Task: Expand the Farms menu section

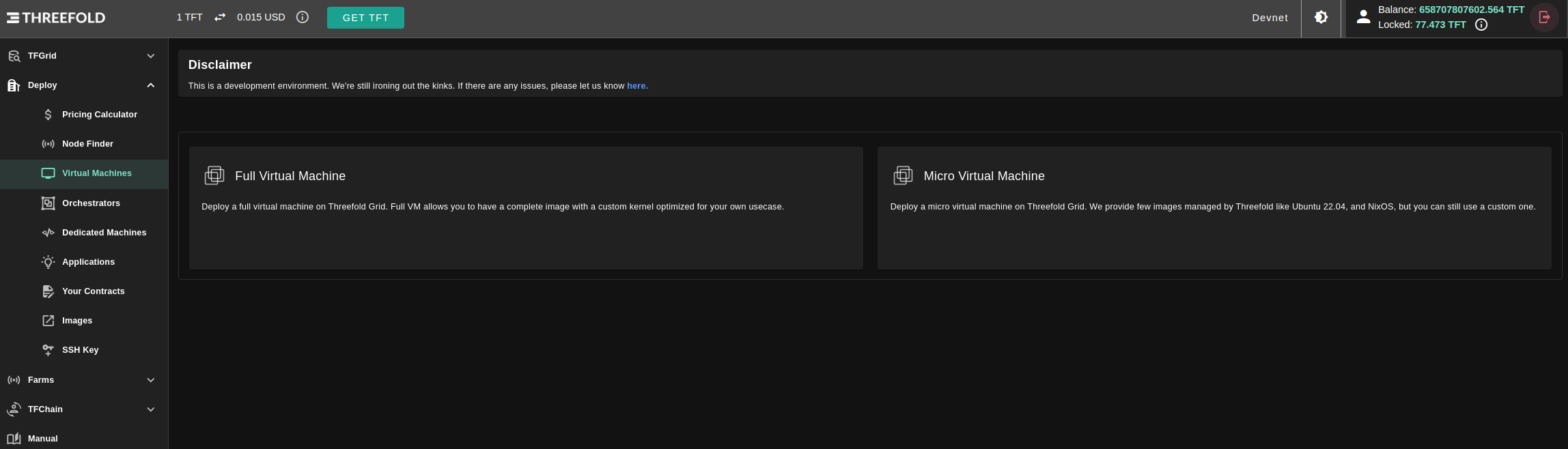Action: point(151,380)
